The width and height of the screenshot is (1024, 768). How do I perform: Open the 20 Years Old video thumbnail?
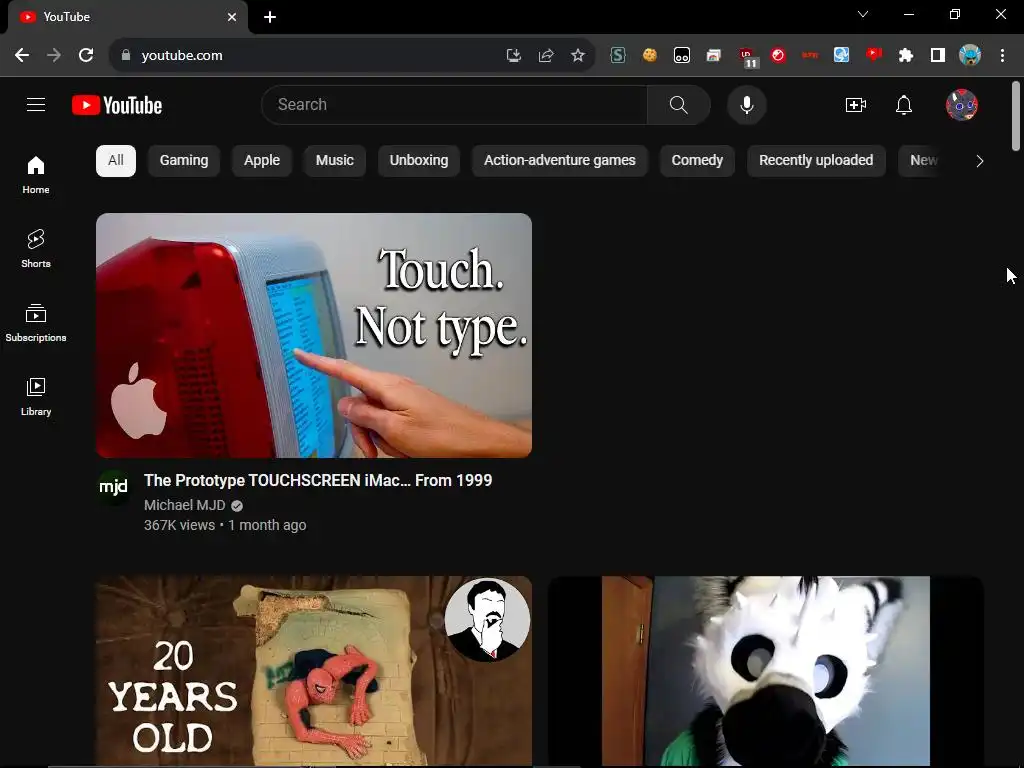click(313, 671)
